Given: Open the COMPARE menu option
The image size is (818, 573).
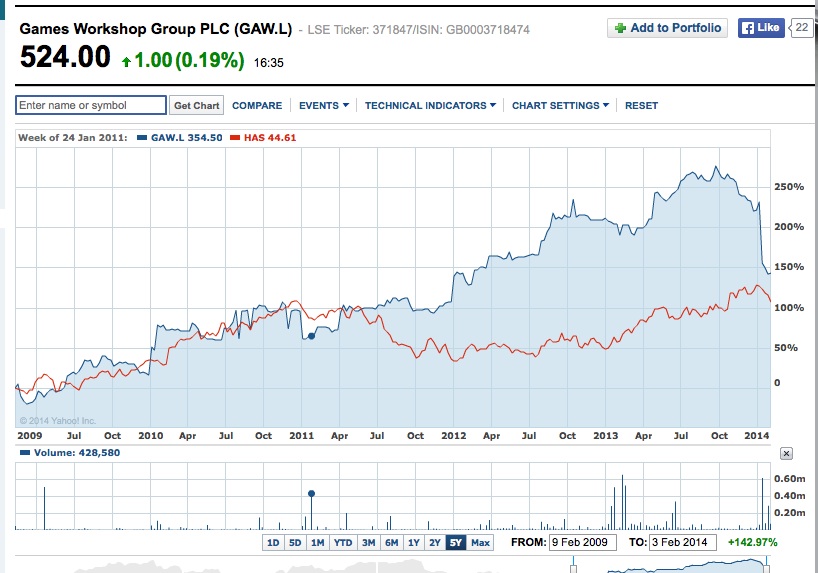Looking at the screenshot, I should click(x=257, y=105).
